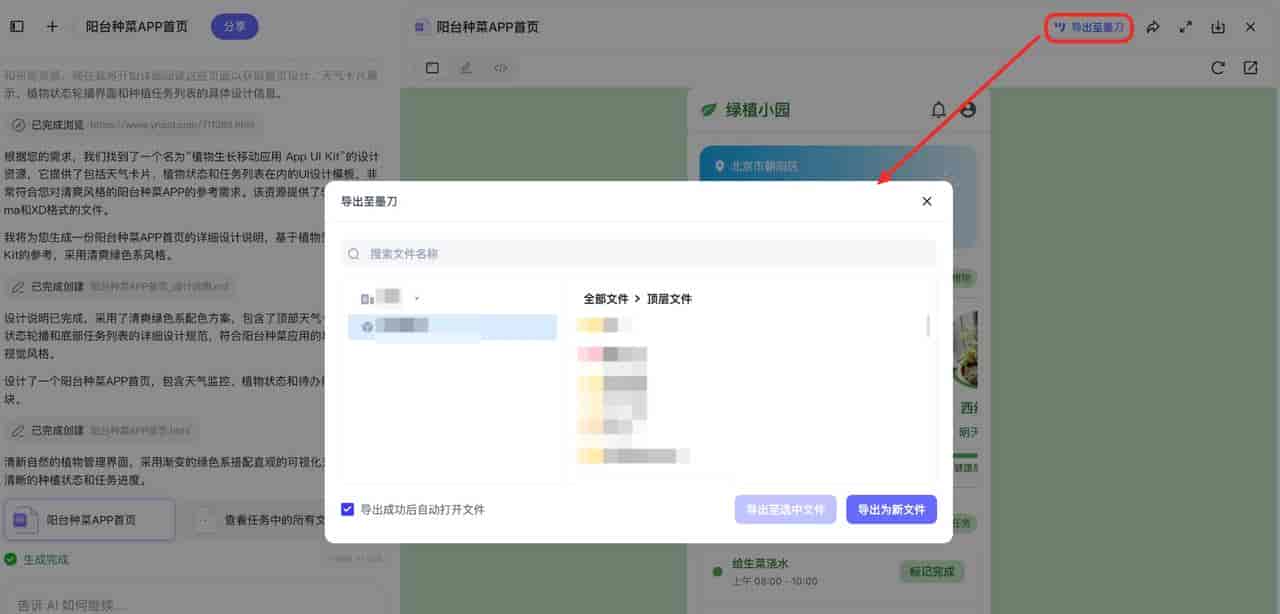1280x614 pixels.
Task: Open the 已完成浏览 step chip
Action: pos(135,125)
